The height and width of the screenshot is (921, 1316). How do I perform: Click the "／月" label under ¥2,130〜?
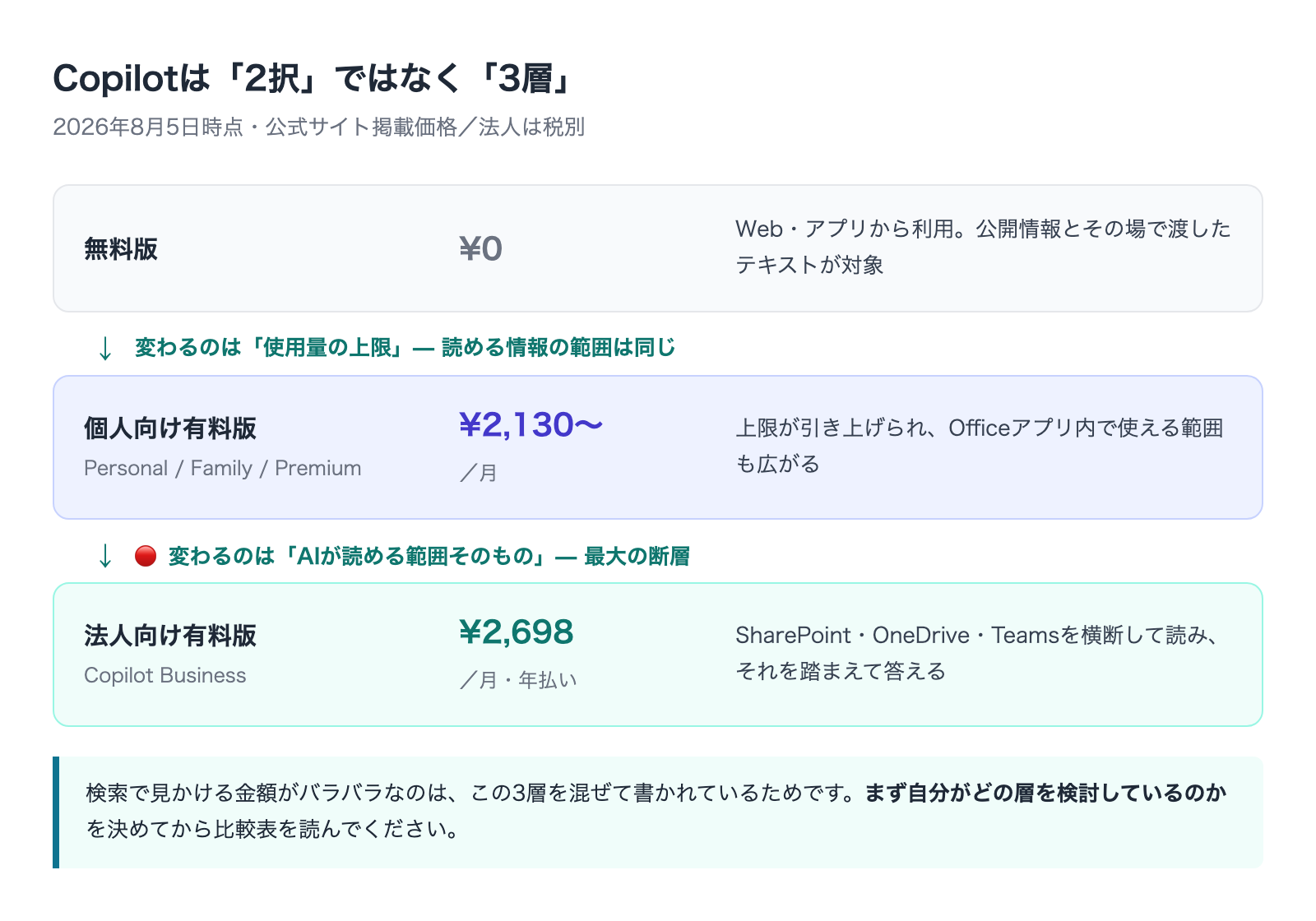tap(478, 473)
